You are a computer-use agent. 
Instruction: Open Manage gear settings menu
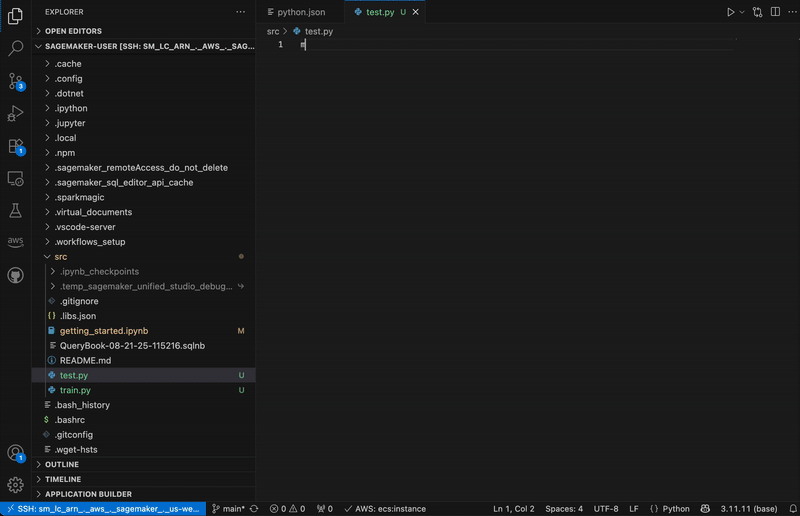click(x=15, y=485)
